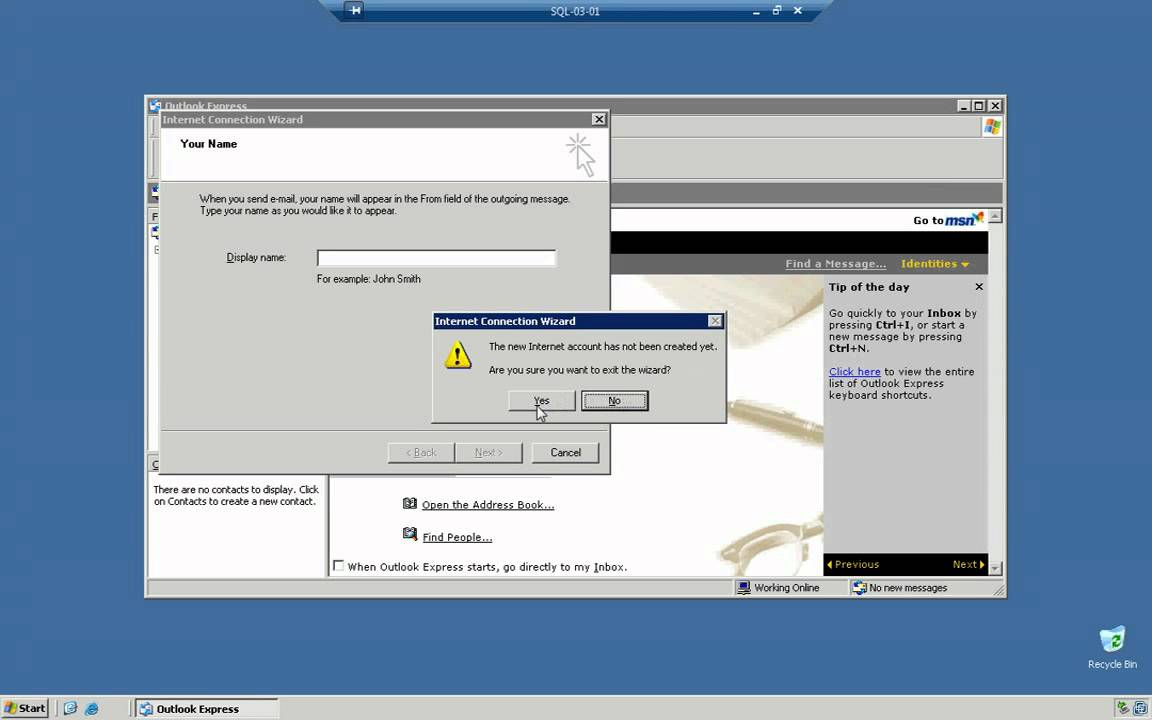Click the 'There are no contacts to display' text
1152x720 pixels.
tap(236, 495)
